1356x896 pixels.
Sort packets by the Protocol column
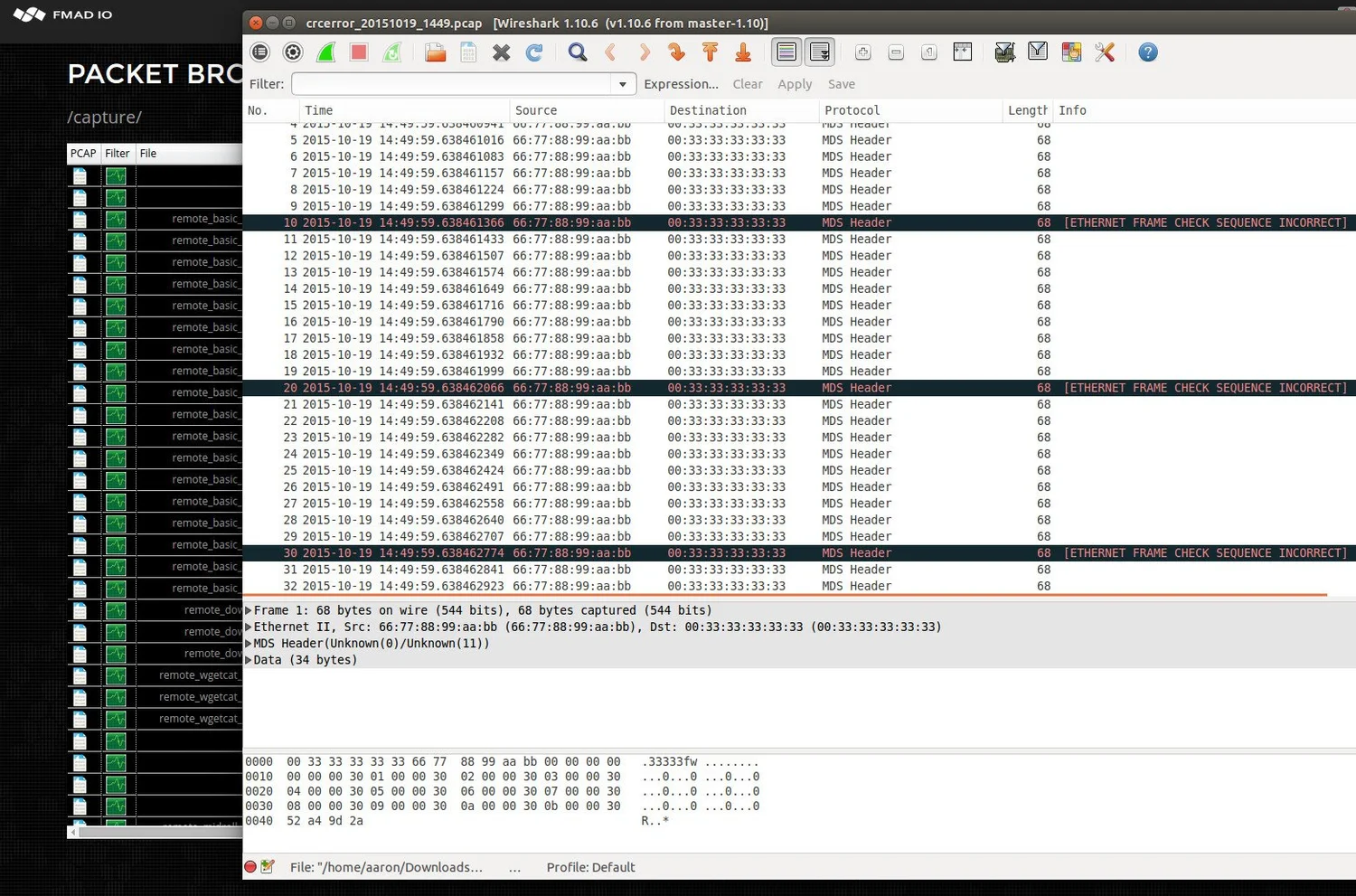pos(852,109)
